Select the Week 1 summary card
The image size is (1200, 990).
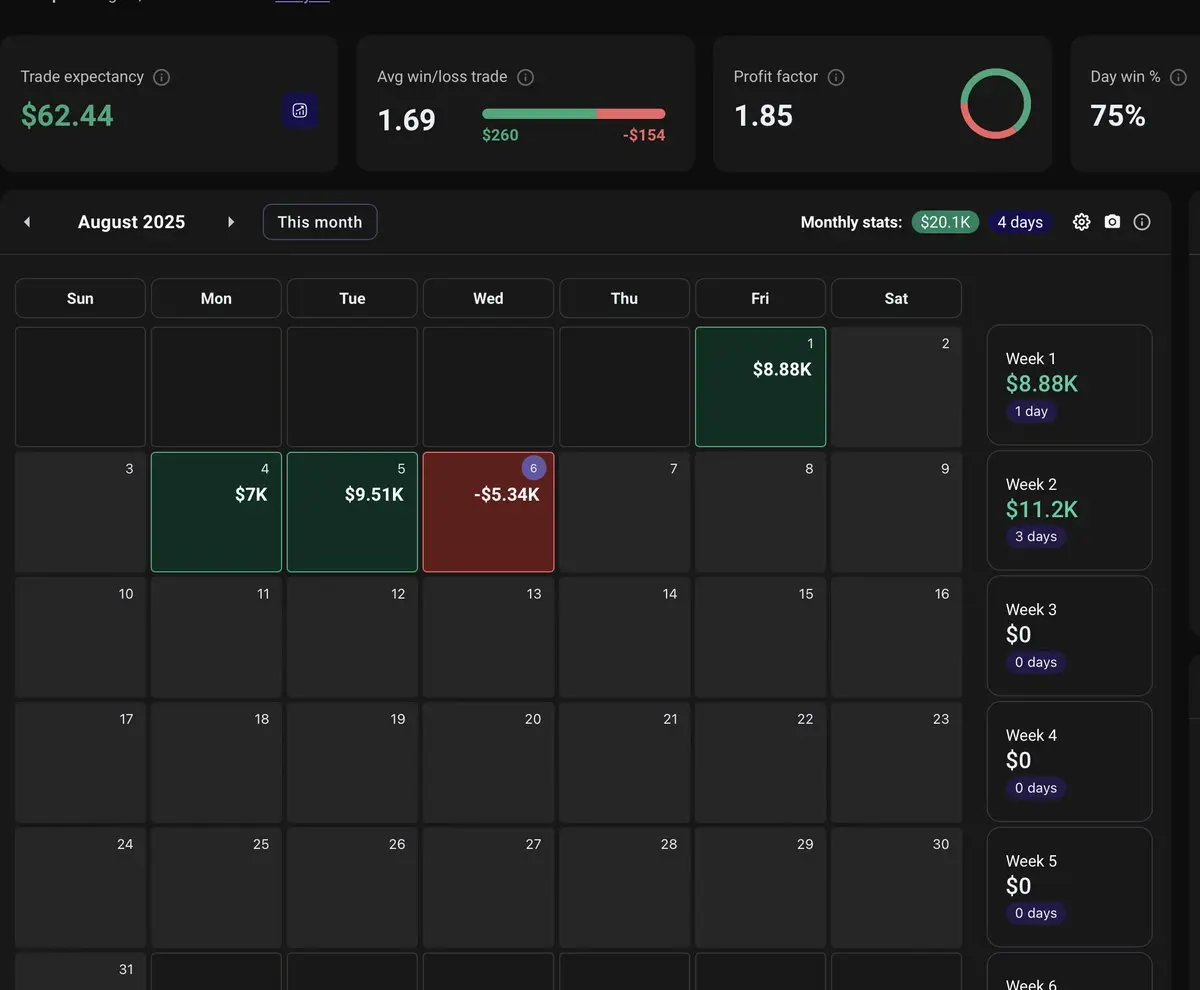pos(1069,385)
